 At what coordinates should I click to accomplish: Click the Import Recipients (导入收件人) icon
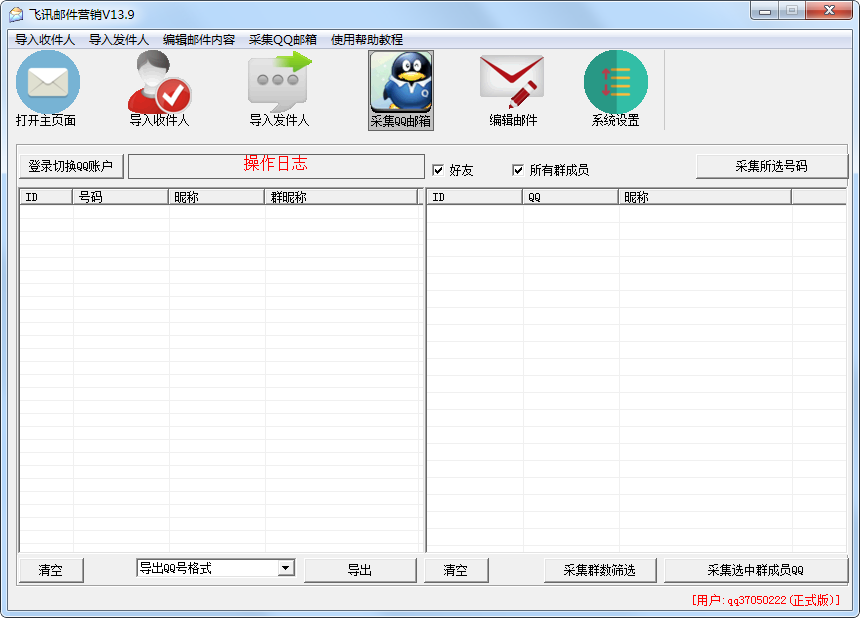pyautogui.click(x=159, y=83)
